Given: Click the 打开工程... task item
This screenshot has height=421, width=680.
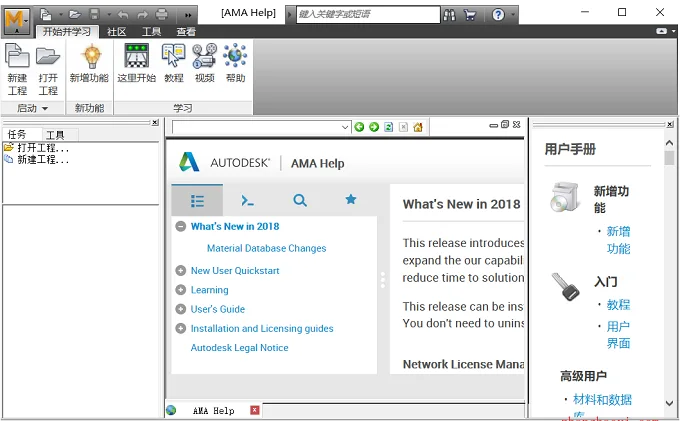Looking at the screenshot, I should click(x=36, y=148).
